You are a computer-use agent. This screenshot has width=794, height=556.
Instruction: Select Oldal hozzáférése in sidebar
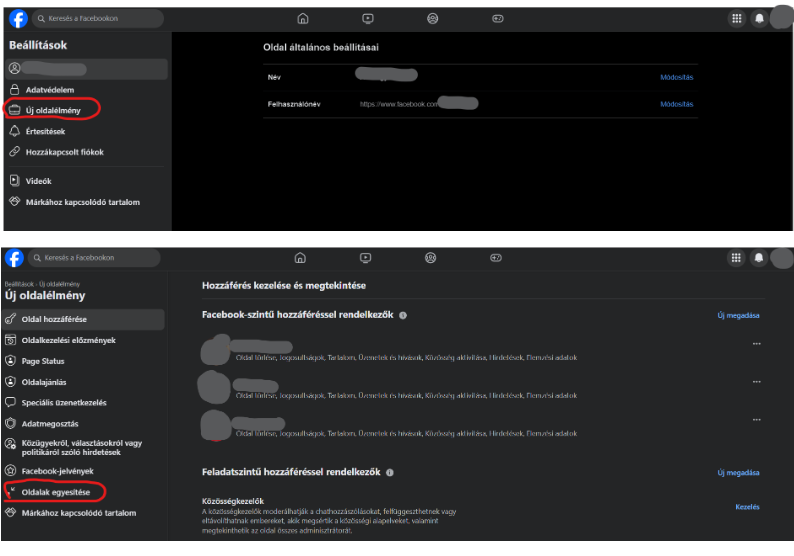(84, 320)
